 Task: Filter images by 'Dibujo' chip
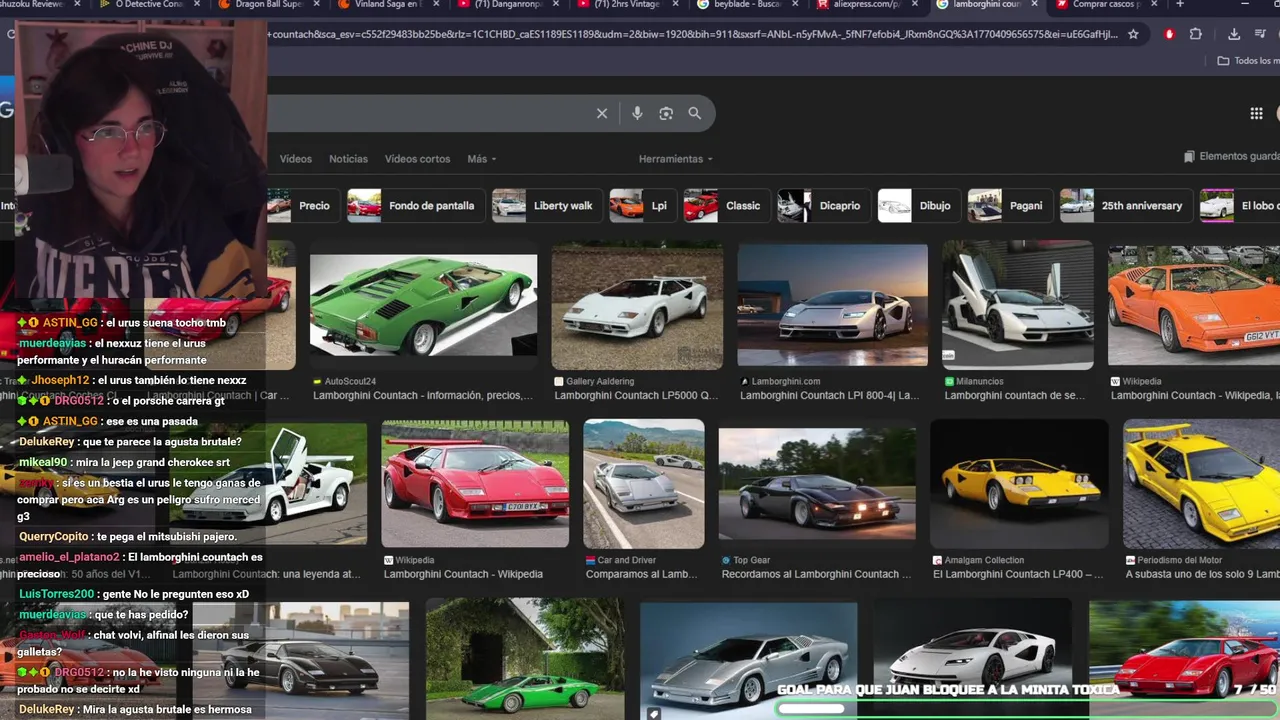(920, 206)
